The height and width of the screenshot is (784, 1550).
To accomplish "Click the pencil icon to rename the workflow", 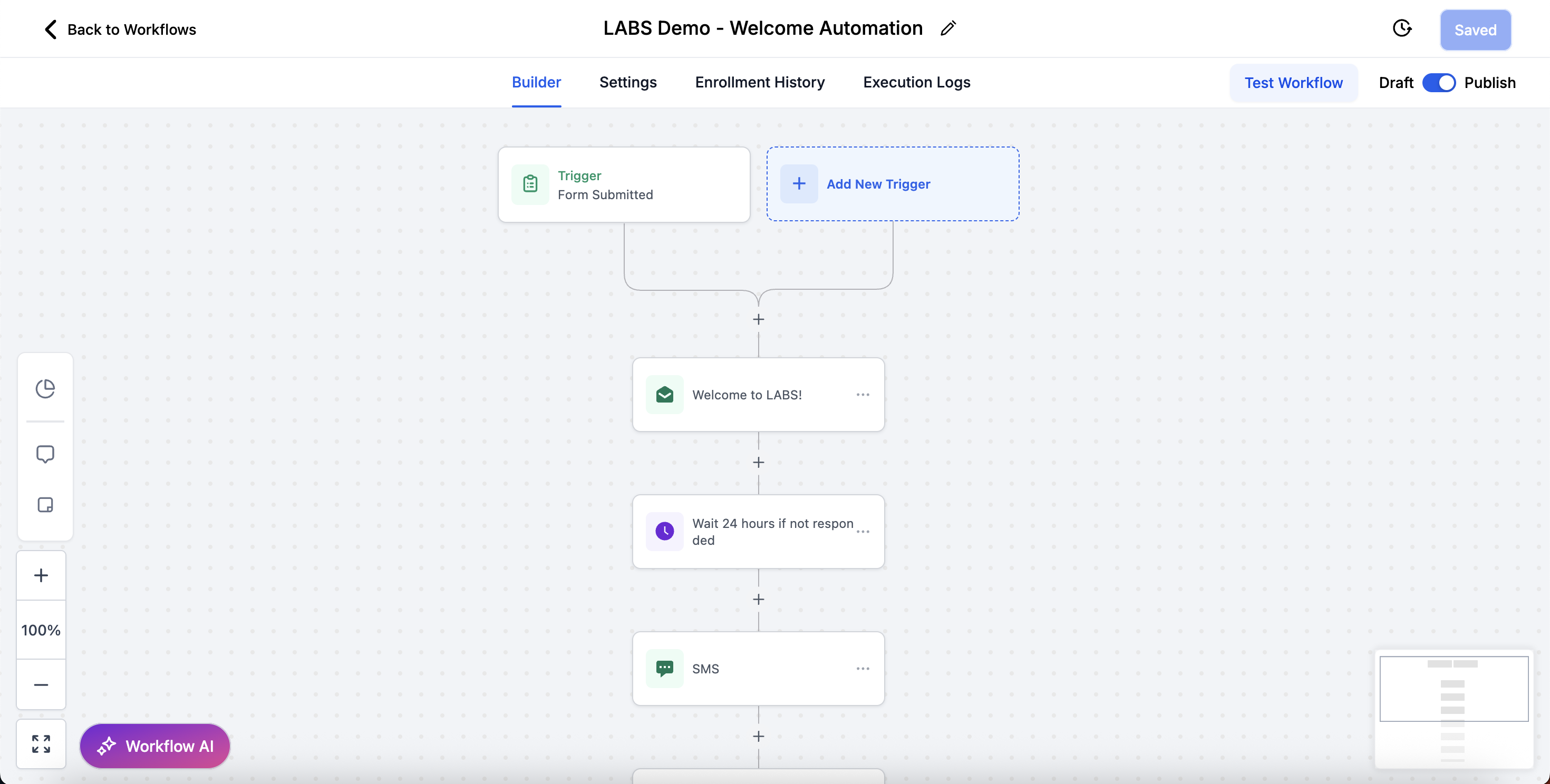I will pyautogui.click(x=948, y=28).
